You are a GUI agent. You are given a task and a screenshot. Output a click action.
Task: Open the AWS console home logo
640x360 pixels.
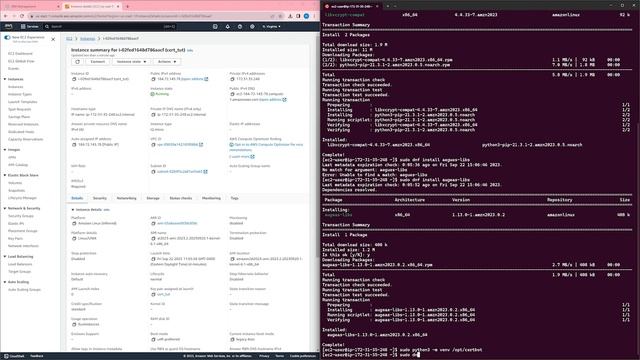click(9, 27)
